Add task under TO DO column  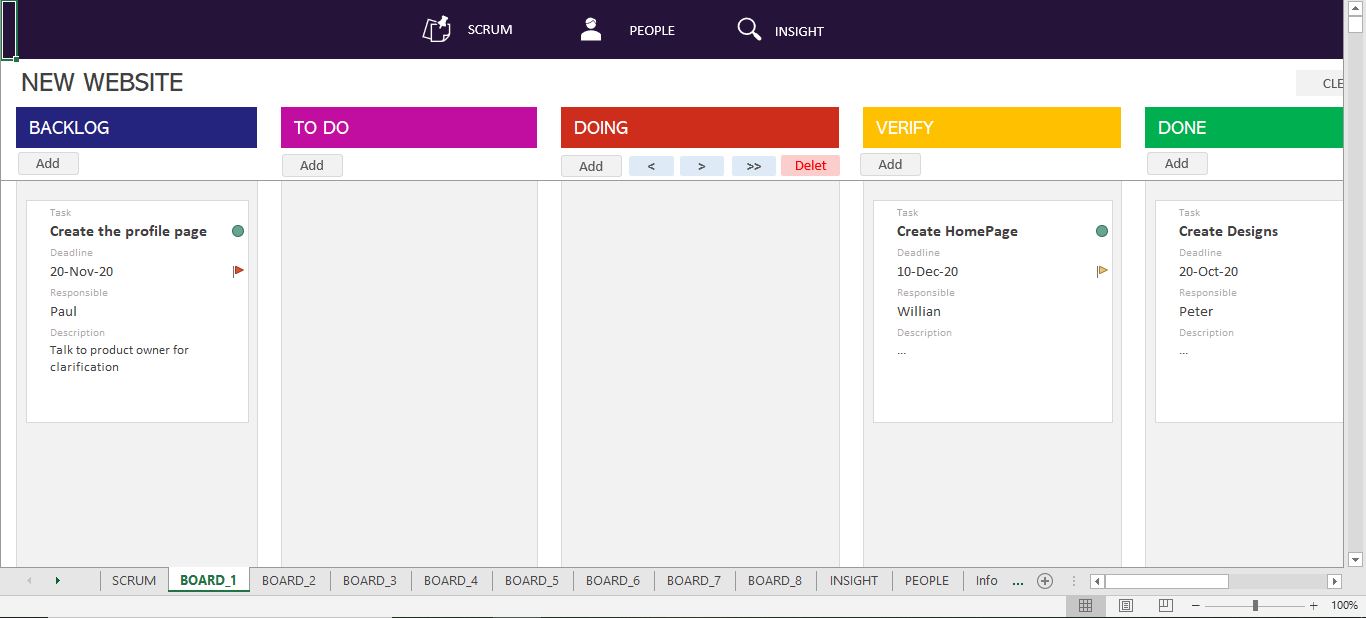pos(312,166)
